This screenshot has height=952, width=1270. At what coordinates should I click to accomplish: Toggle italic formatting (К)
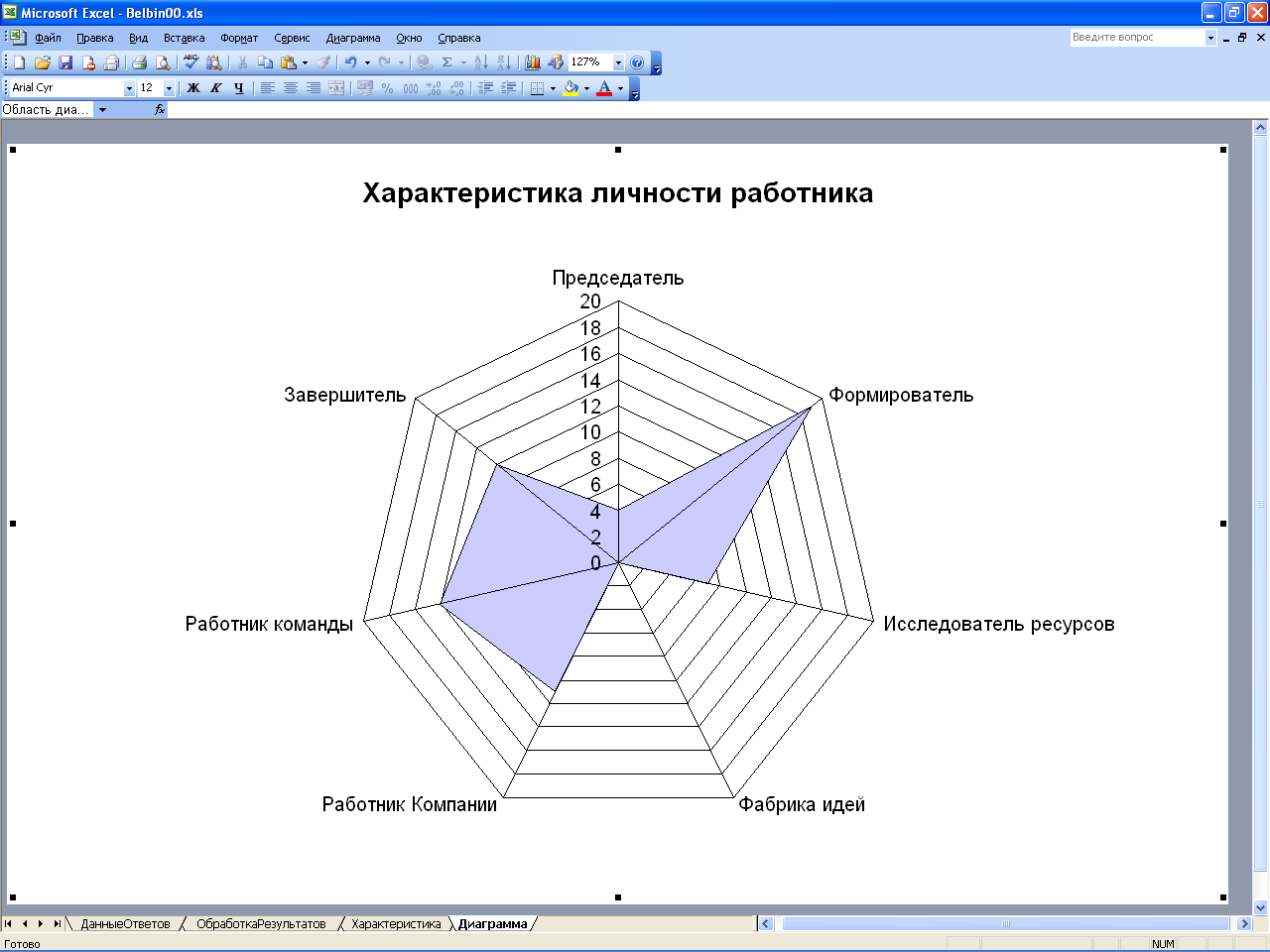point(215,88)
